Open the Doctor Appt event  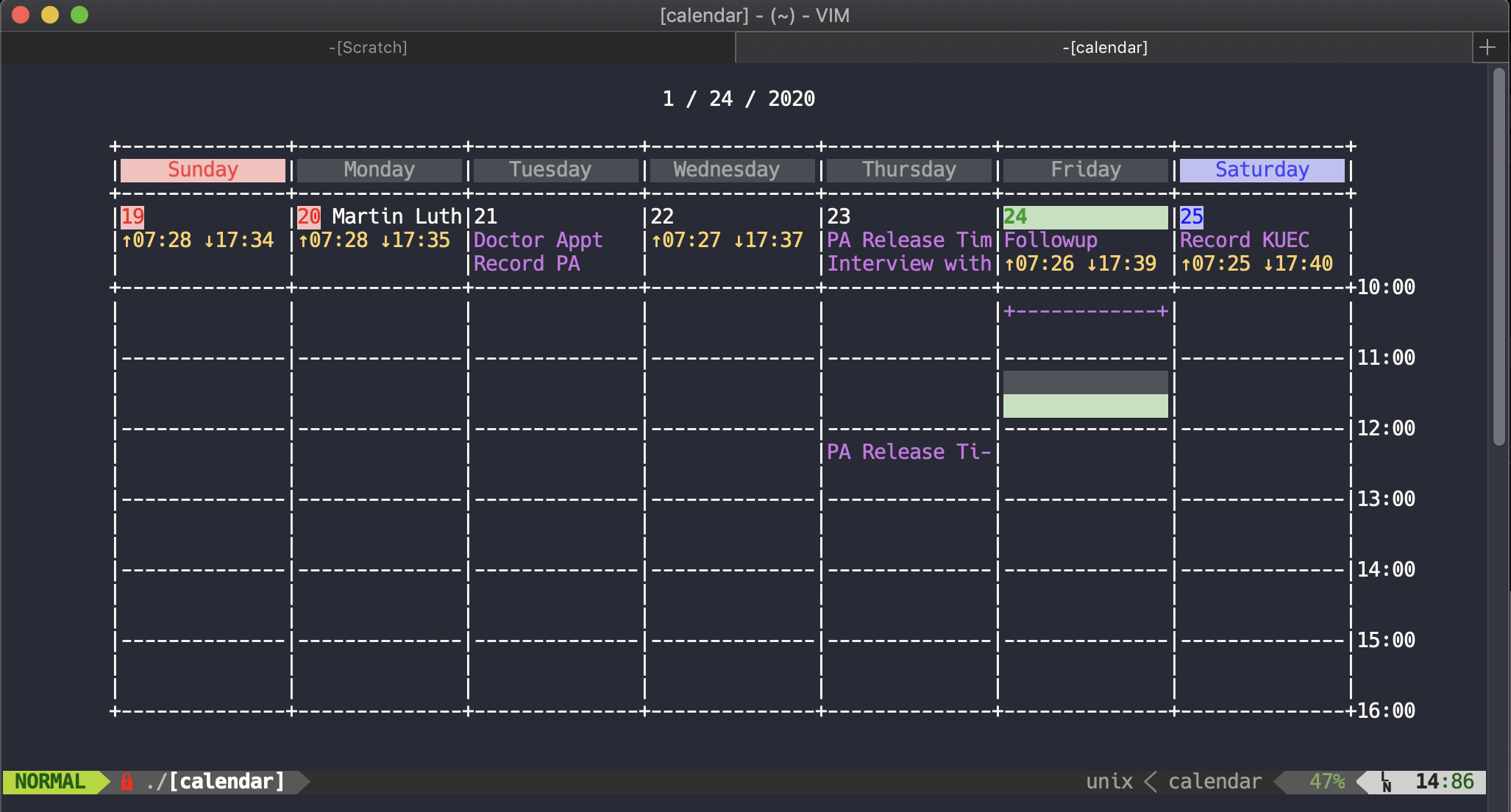tap(538, 240)
